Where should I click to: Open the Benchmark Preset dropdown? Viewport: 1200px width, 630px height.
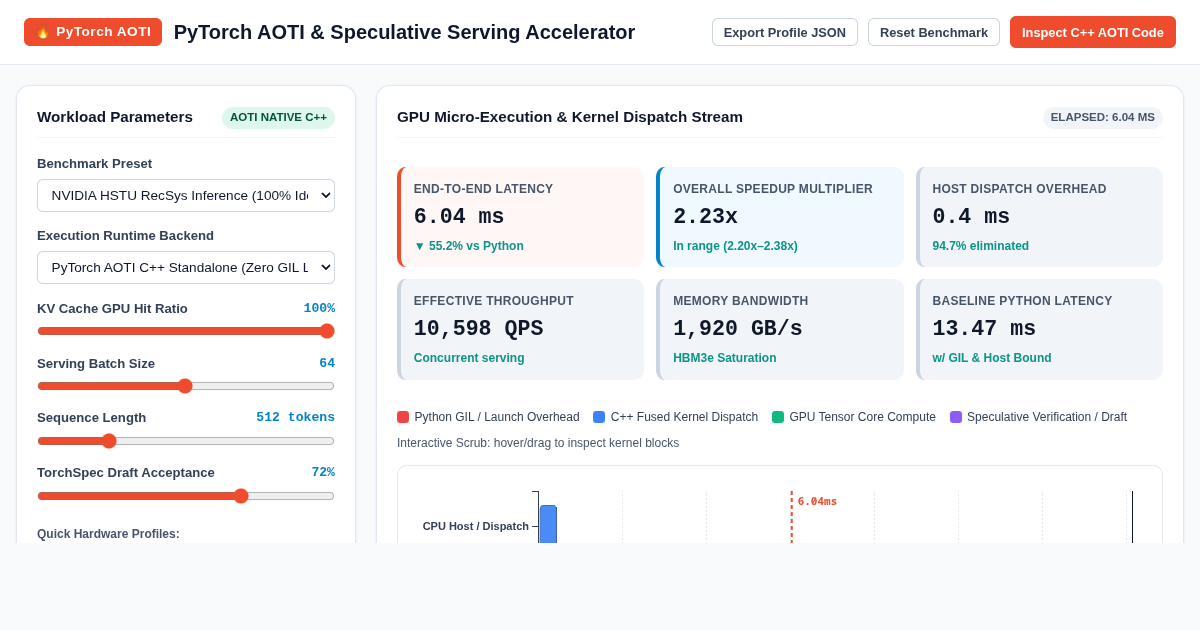(186, 195)
